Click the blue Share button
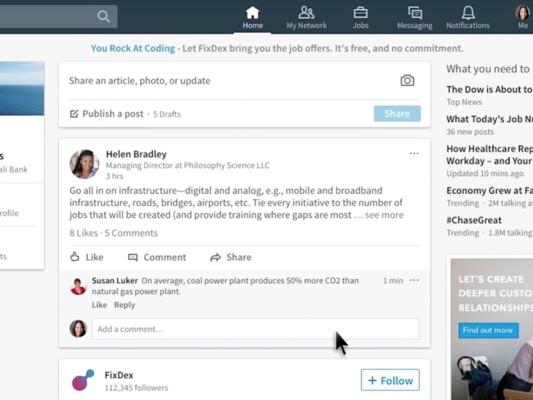 tap(397, 114)
